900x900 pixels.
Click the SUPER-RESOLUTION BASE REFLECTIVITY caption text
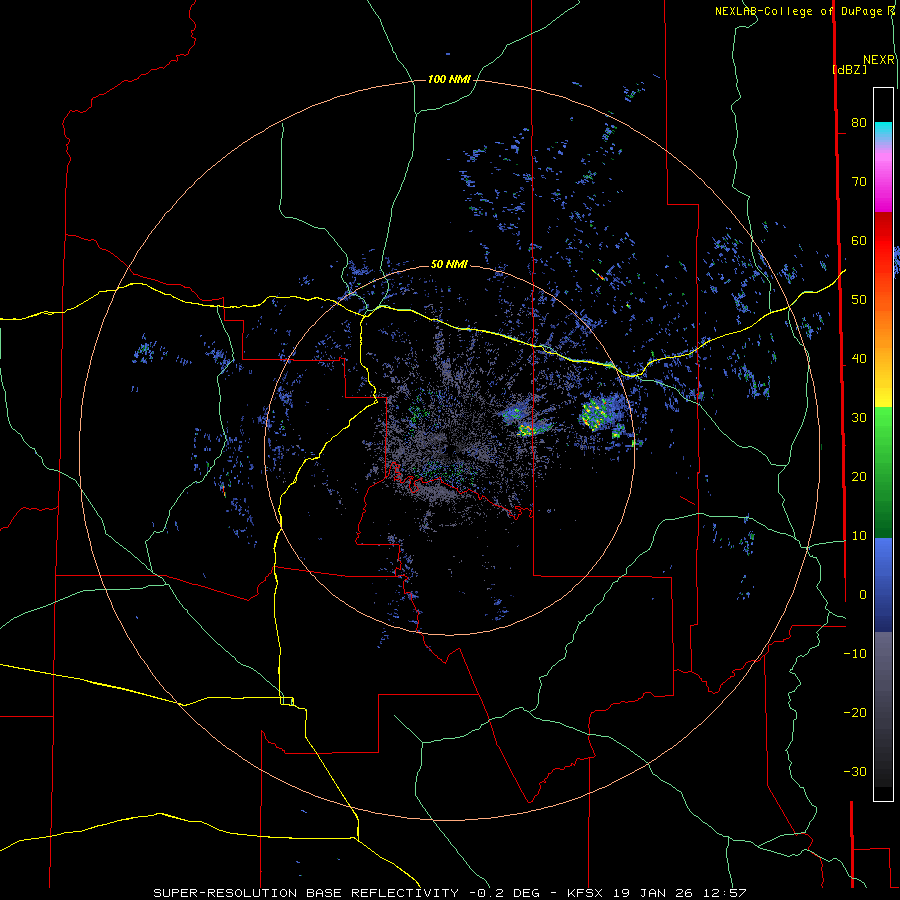coord(306,893)
